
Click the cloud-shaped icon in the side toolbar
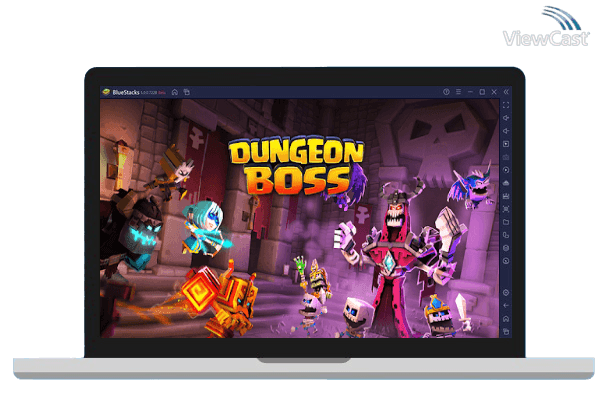pyautogui.click(x=506, y=183)
